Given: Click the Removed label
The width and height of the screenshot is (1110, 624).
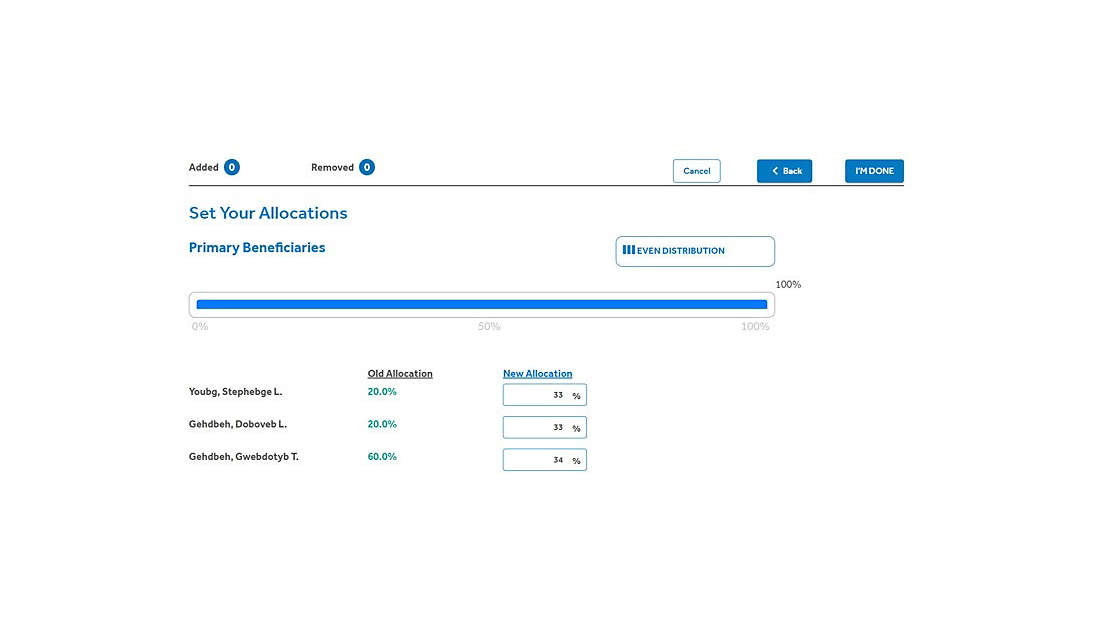Looking at the screenshot, I should click(x=332, y=167).
